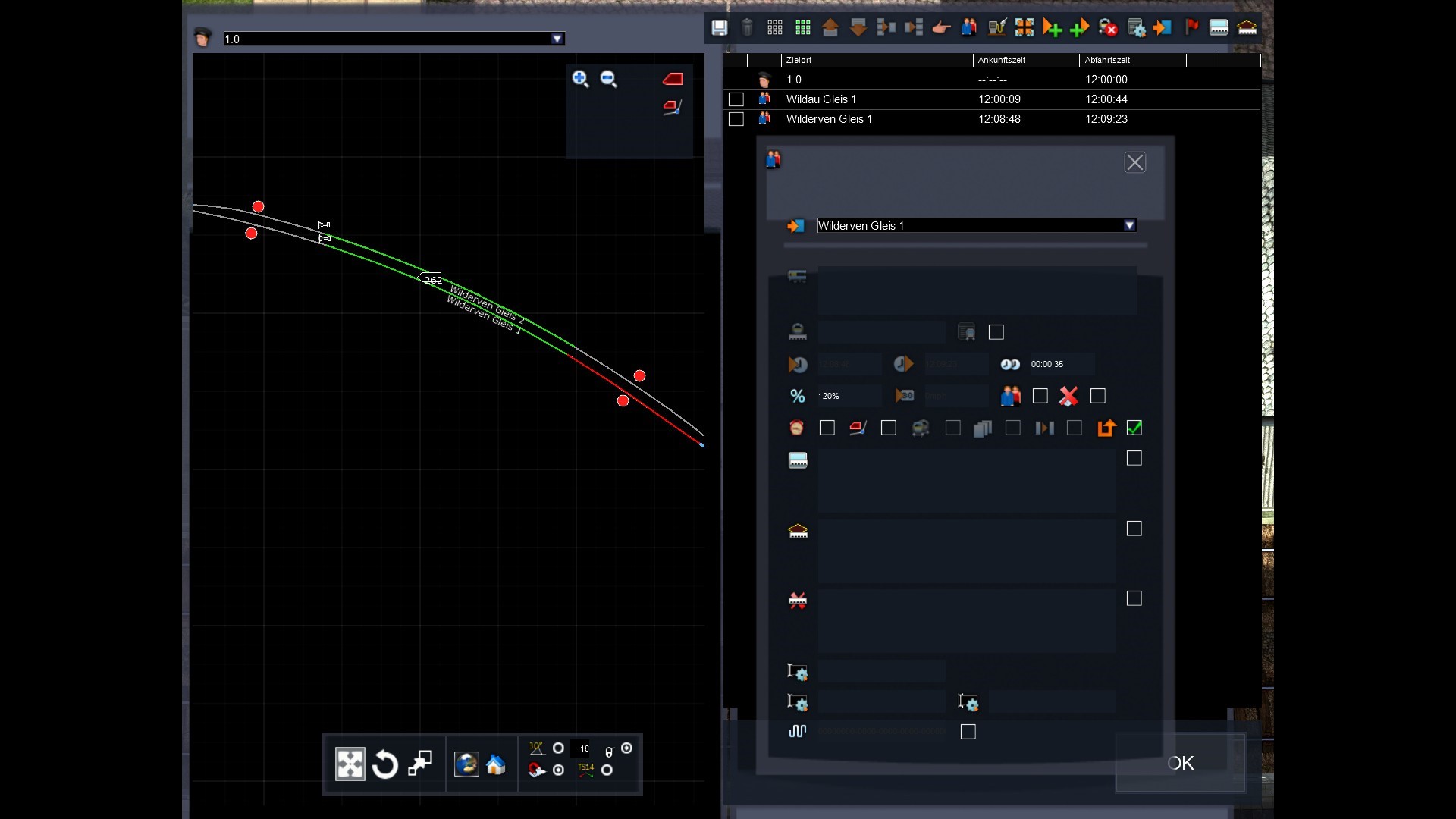Close the passenger stop properties panel

1134,162
